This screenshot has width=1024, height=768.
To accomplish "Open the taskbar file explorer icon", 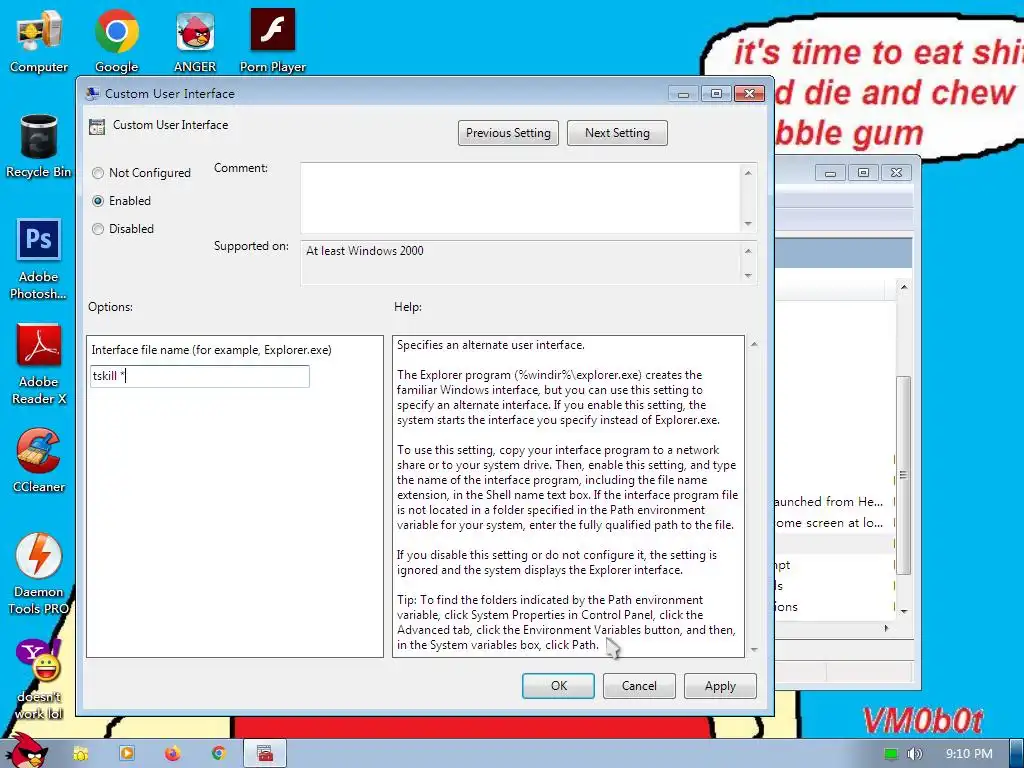I will click(80, 754).
